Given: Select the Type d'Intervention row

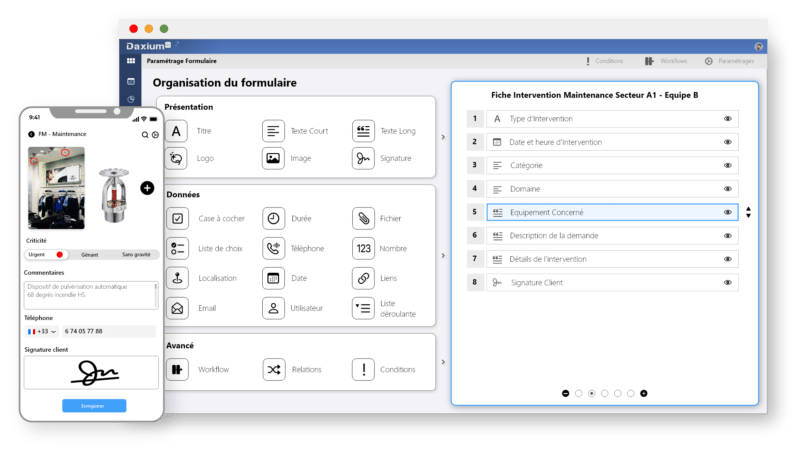Looking at the screenshot, I should point(612,119).
